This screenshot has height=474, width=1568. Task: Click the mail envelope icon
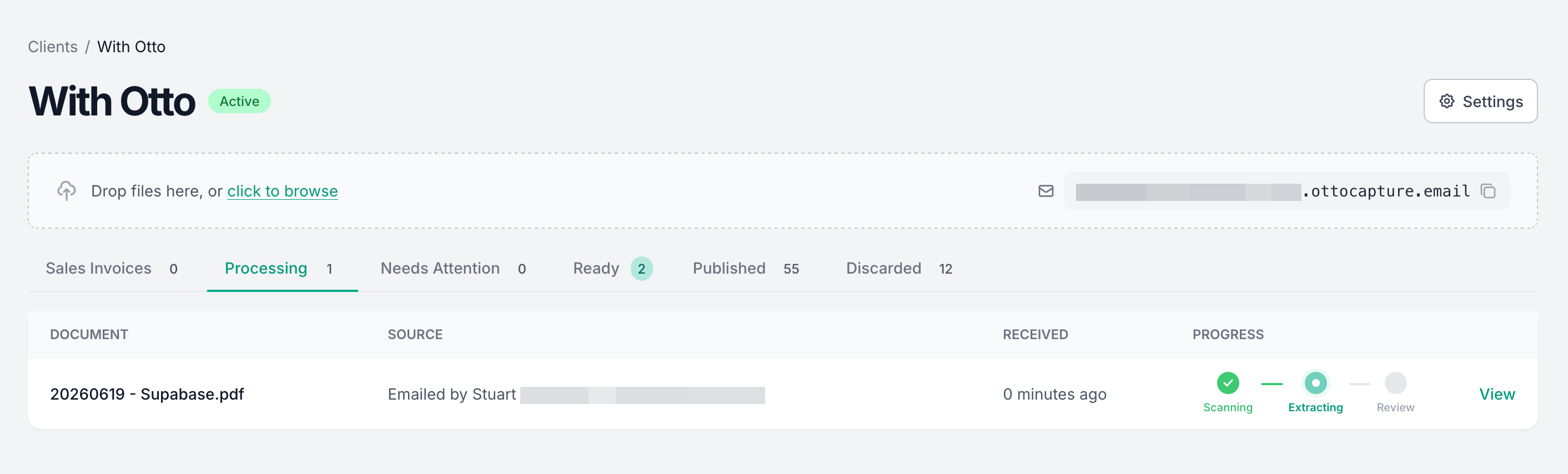click(1046, 191)
